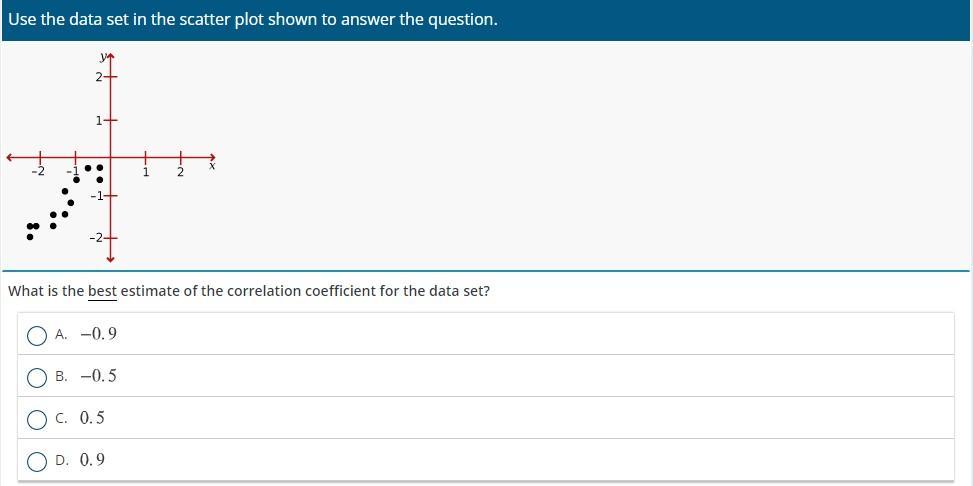Click the top arrowhead of the y-axis
Viewport: 973px width, 486px height.
tap(110, 56)
